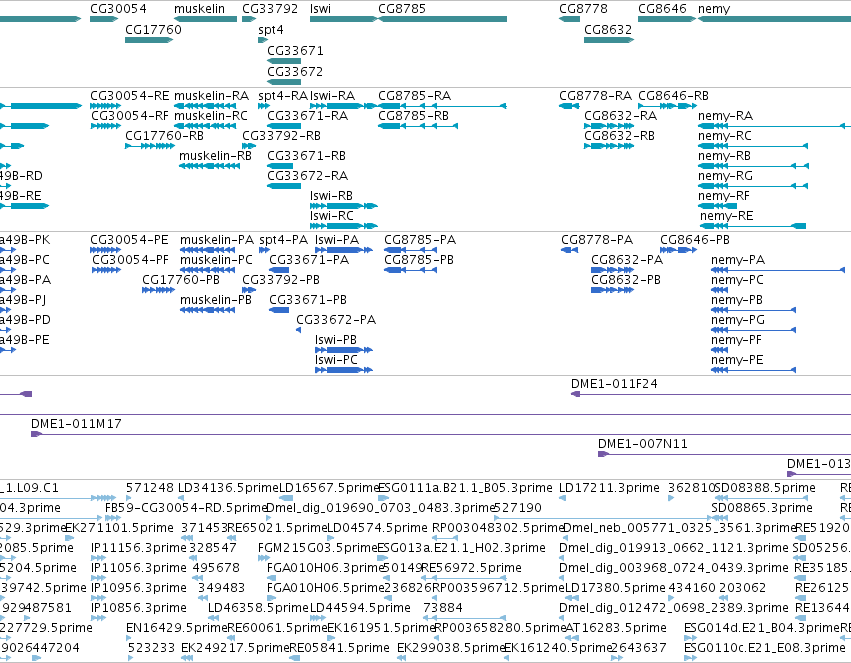
Task: Click the nemy gene label
Action: click(x=714, y=9)
